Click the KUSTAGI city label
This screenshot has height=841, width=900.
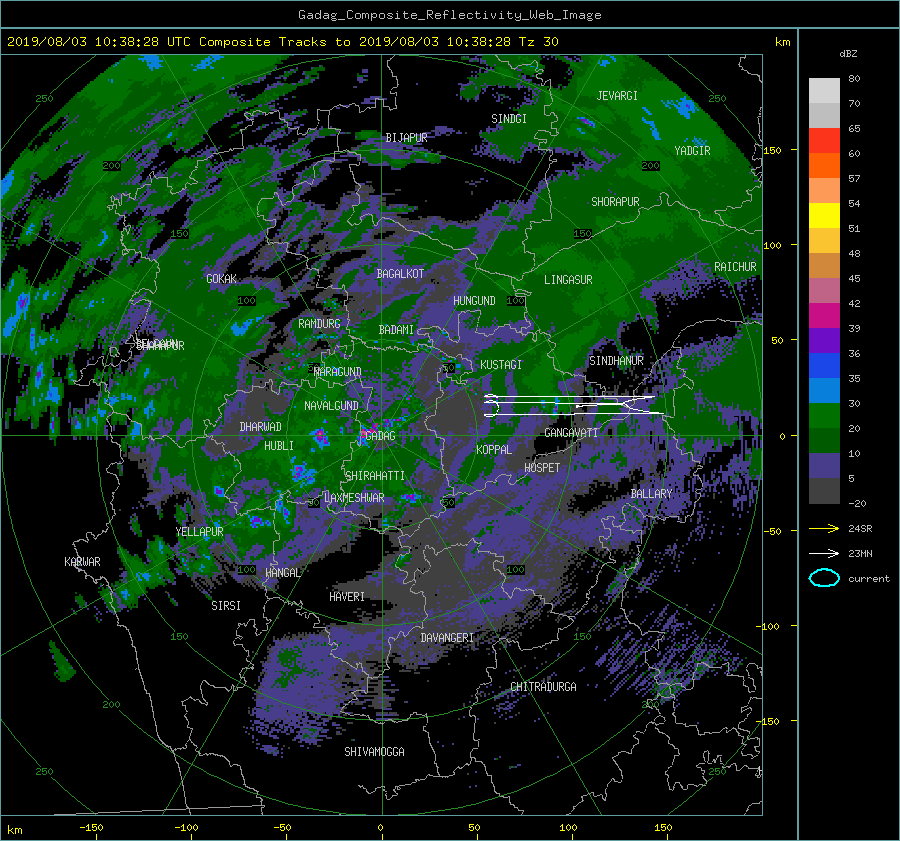[501, 365]
